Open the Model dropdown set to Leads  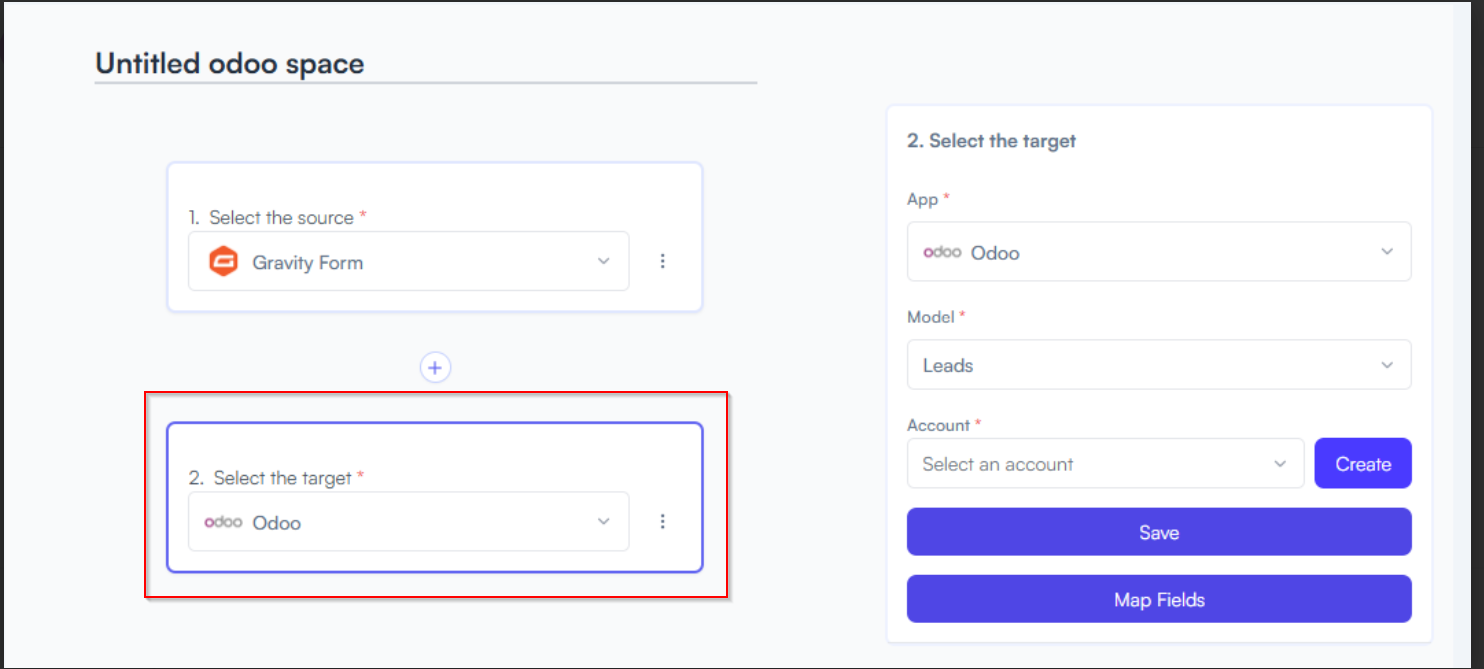[x=1159, y=365]
